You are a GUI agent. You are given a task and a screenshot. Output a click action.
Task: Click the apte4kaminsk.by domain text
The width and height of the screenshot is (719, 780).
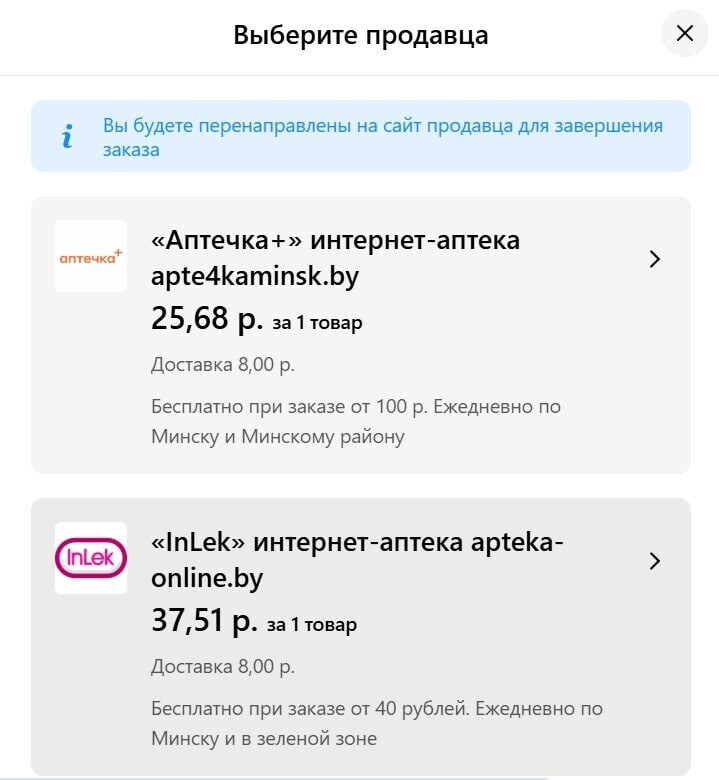(254, 277)
